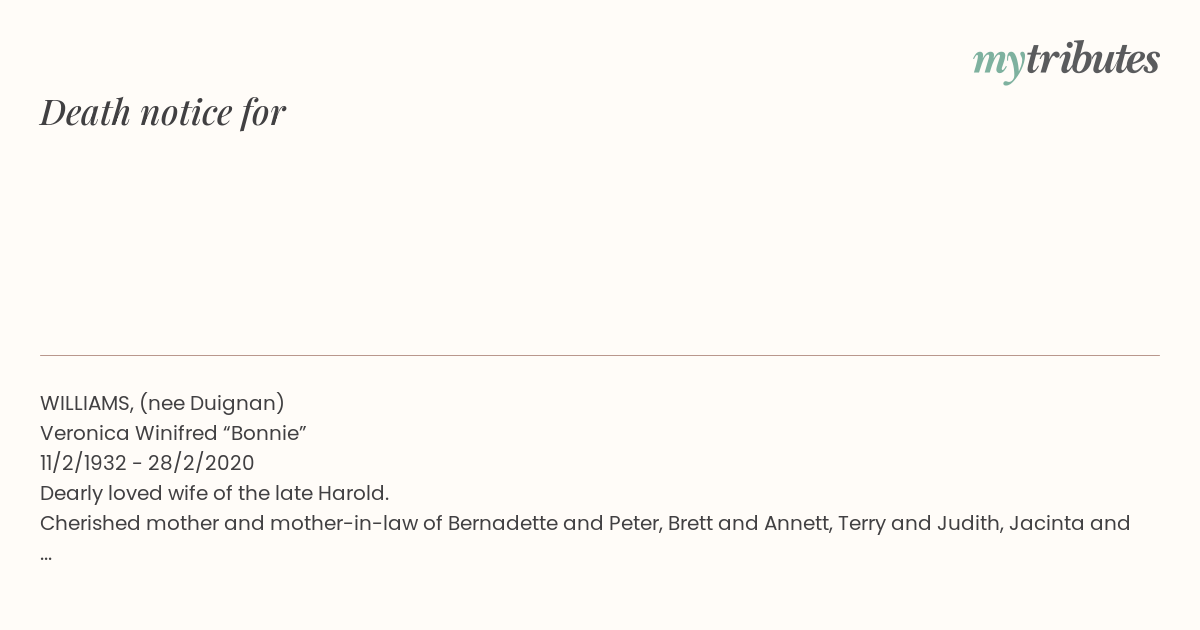The image size is (1200, 630).
Task: Click the death date 28/2/2020
Action: click(201, 463)
